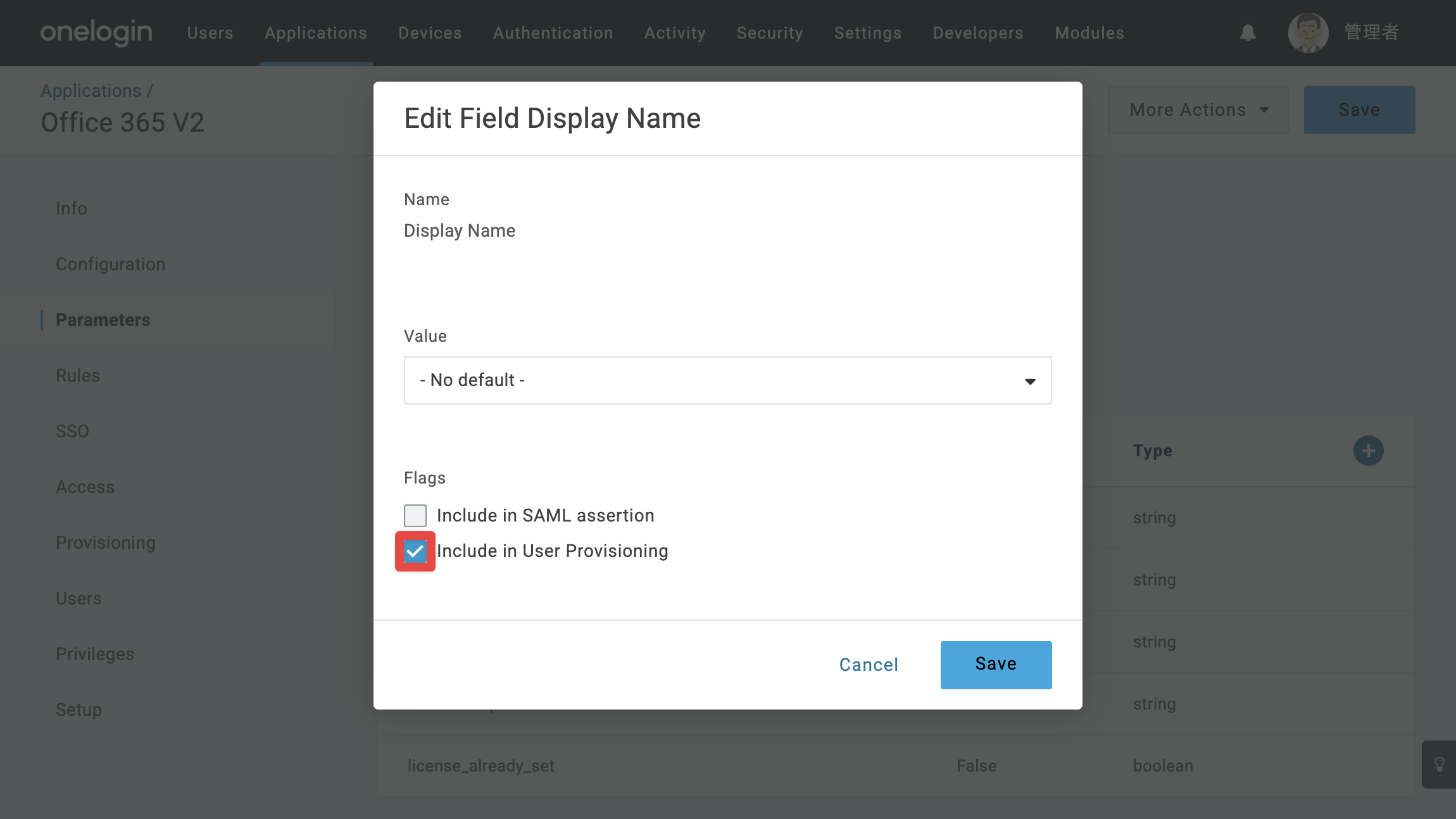The height and width of the screenshot is (819, 1456).
Task: Click the onelogin logo
Action: click(x=96, y=32)
